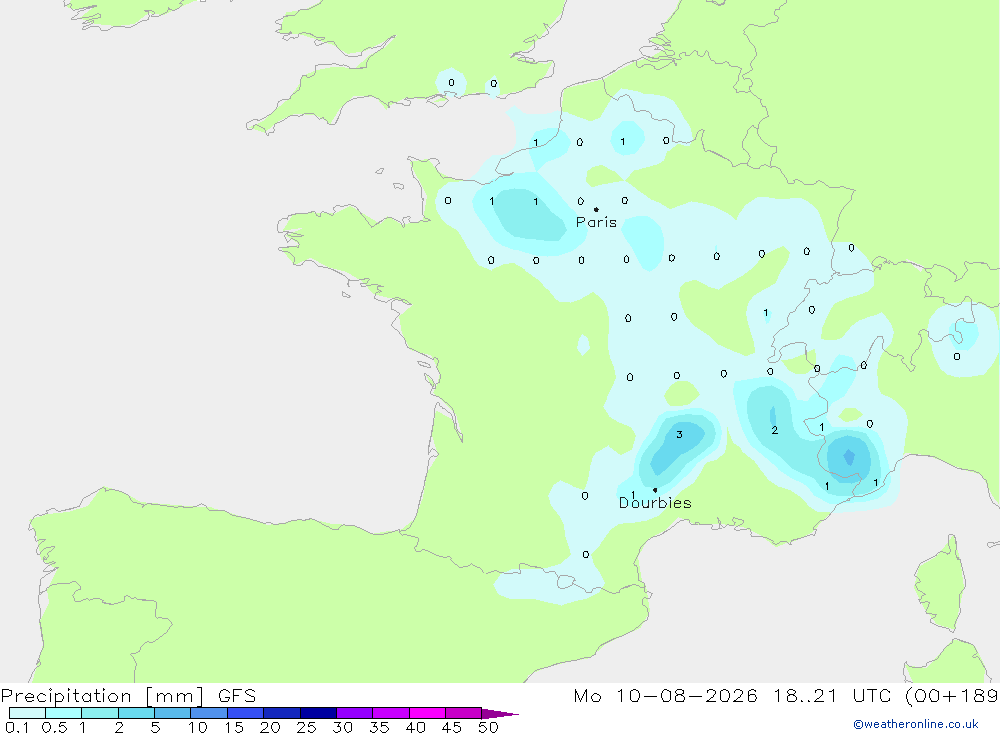Click the Dourbies city label

tap(655, 503)
